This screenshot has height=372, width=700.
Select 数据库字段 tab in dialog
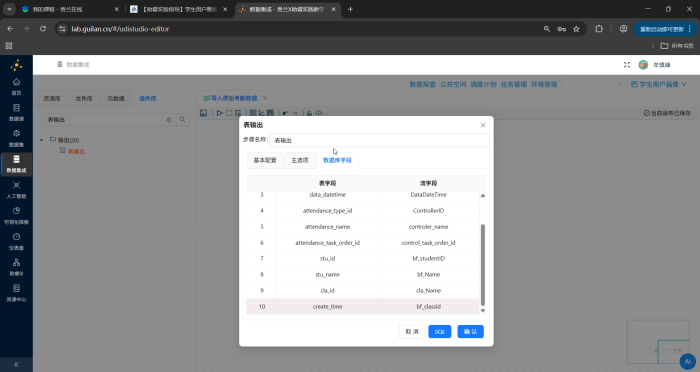coord(337,160)
